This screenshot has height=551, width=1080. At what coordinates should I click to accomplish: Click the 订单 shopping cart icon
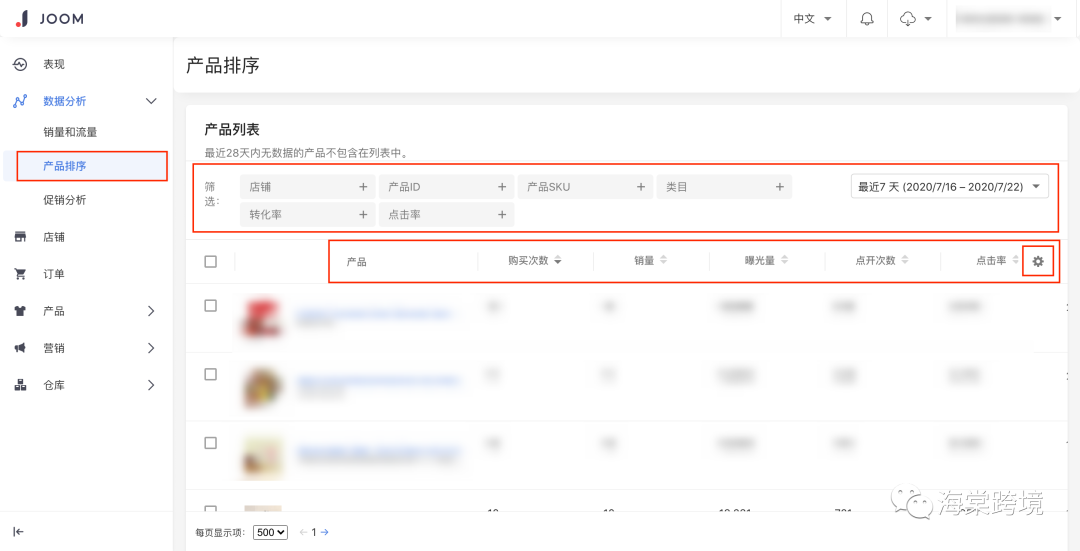[x=20, y=274]
